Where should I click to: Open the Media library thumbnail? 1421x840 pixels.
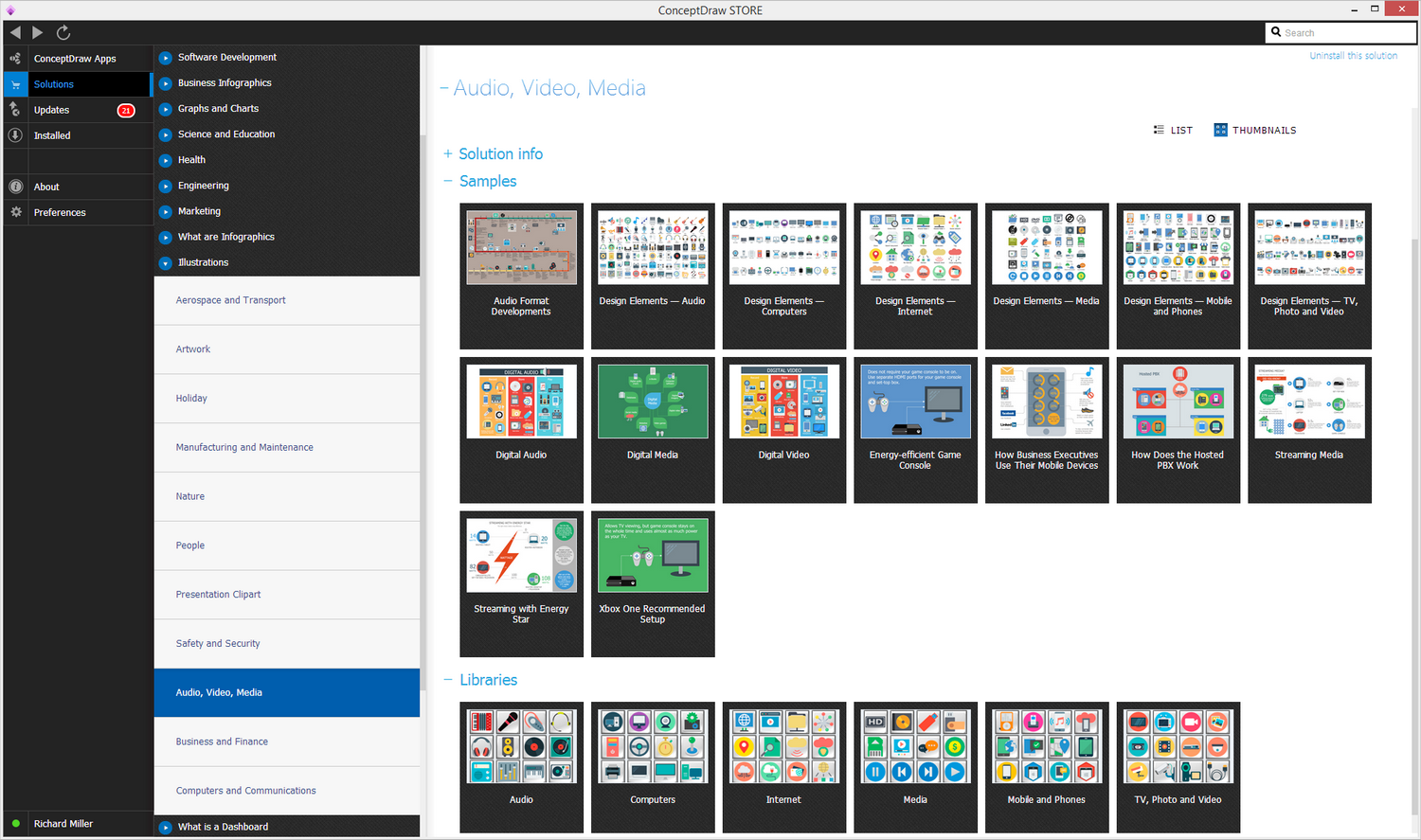[915, 767]
